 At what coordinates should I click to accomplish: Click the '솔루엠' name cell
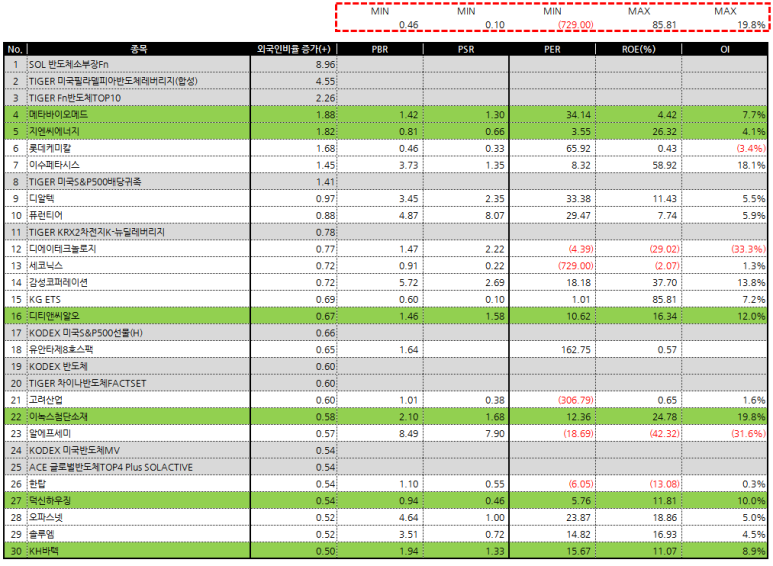click(x=139, y=534)
